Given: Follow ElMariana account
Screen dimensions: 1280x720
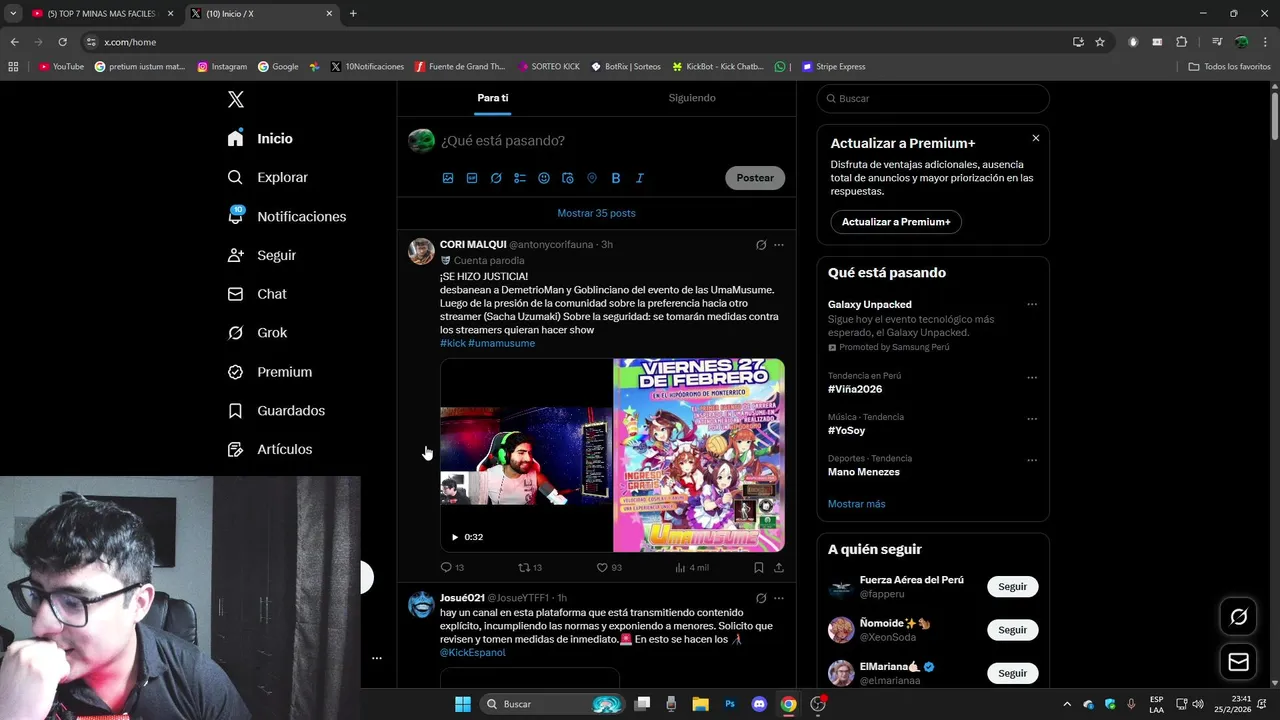Looking at the screenshot, I should pyautogui.click(x=1012, y=673).
